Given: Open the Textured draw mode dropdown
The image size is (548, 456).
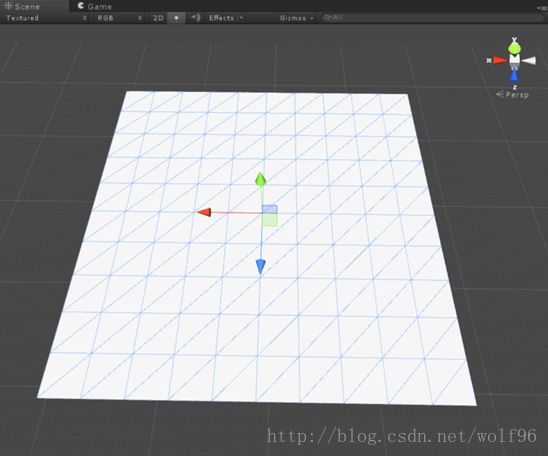Looking at the screenshot, I should [x=45, y=18].
